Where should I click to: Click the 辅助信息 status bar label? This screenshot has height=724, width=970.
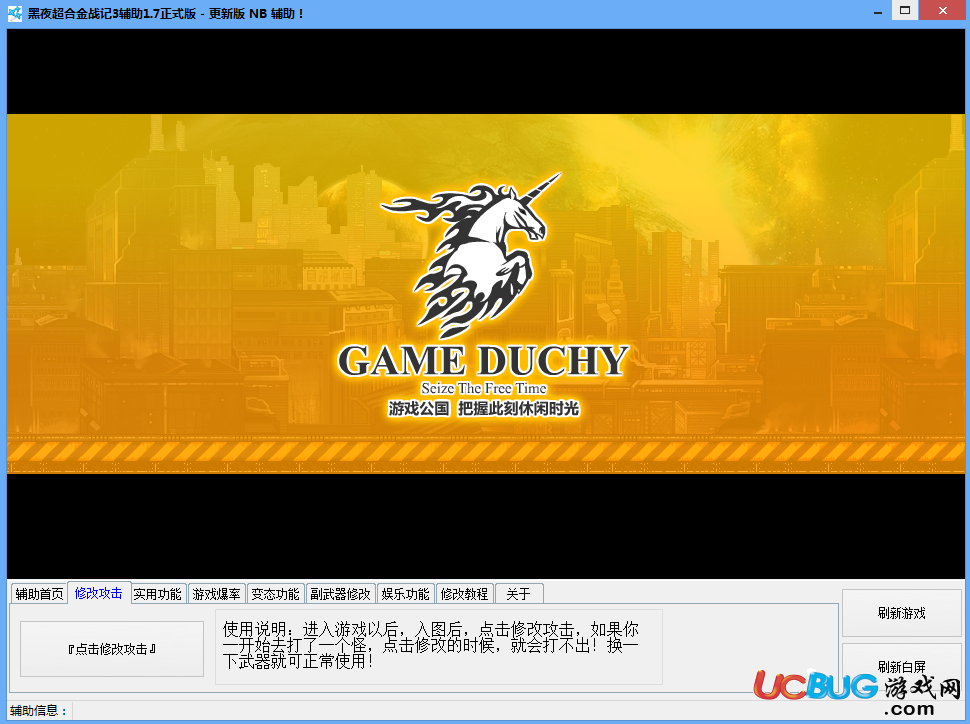coord(38,710)
